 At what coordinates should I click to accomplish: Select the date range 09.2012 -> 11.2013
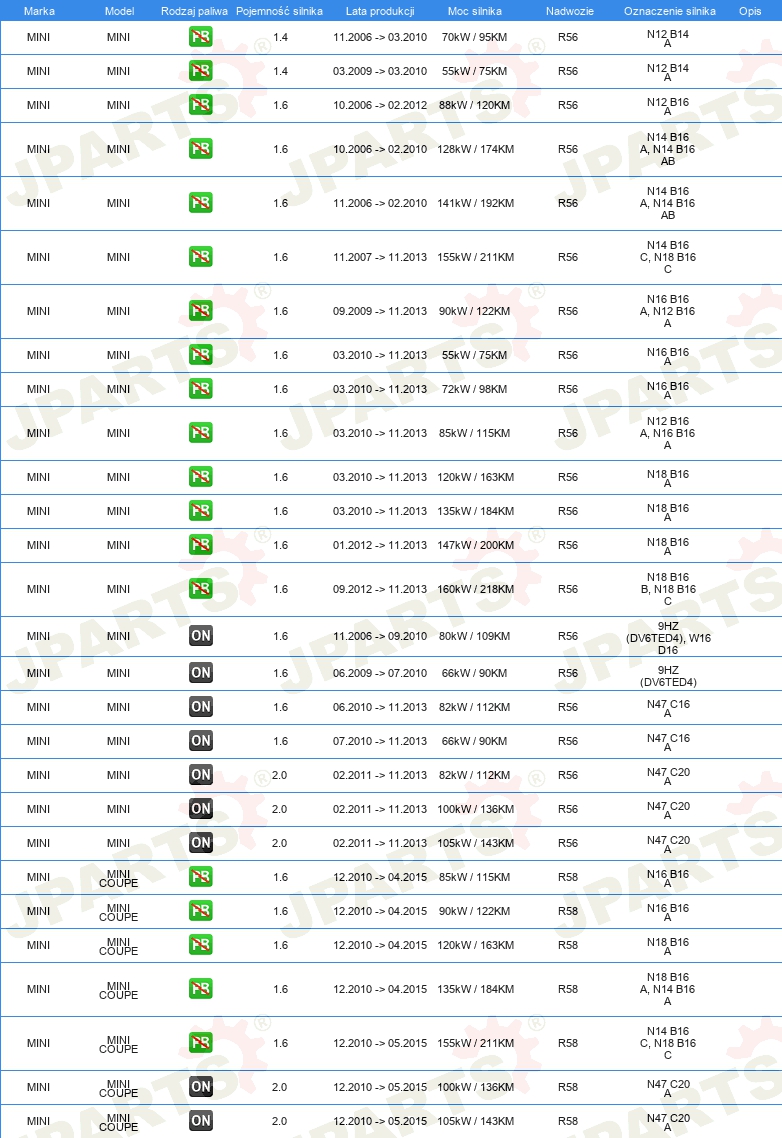click(x=380, y=589)
